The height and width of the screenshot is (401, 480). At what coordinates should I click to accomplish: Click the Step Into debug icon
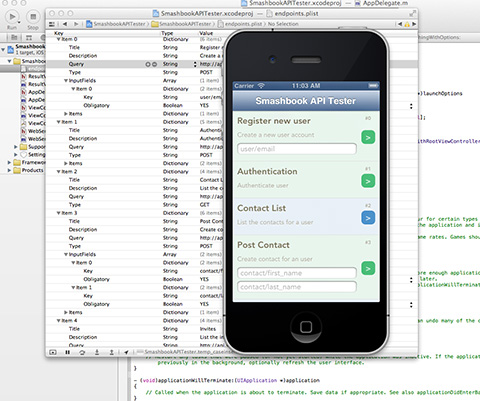tap(97, 352)
